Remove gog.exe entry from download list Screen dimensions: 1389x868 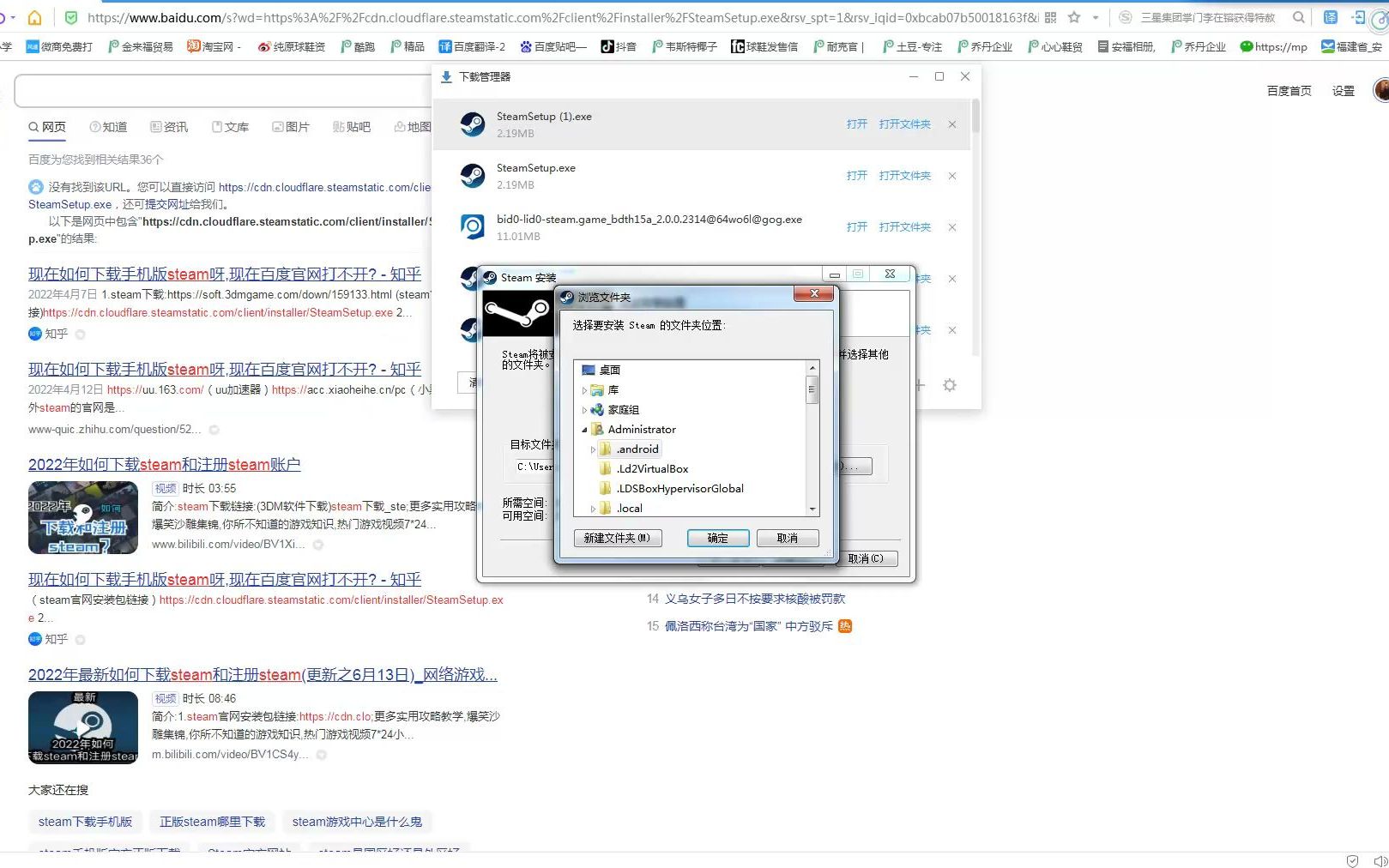(x=952, y=227)
